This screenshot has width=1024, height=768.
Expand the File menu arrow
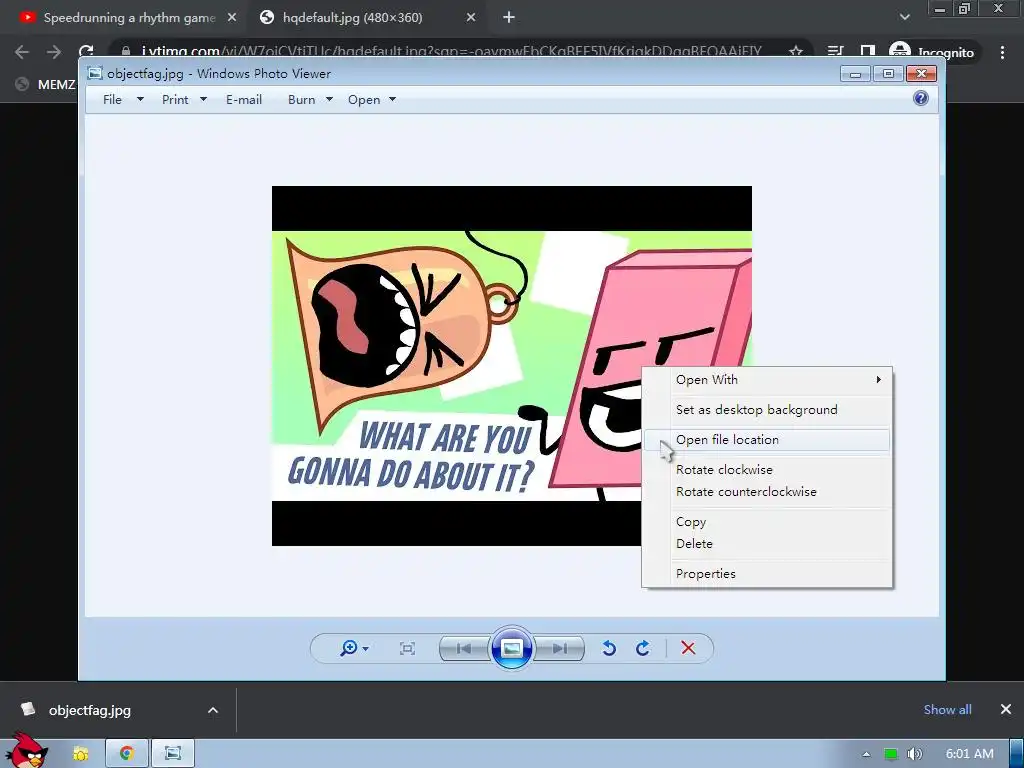point(140,99)
